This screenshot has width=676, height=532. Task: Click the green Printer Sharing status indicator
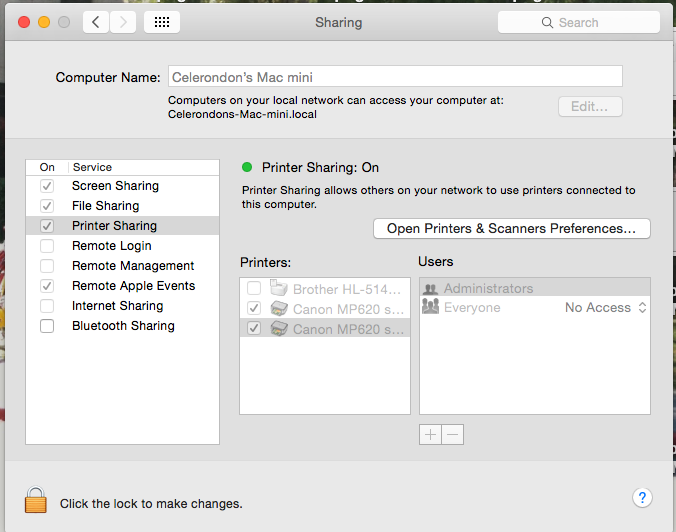[247, 167]
